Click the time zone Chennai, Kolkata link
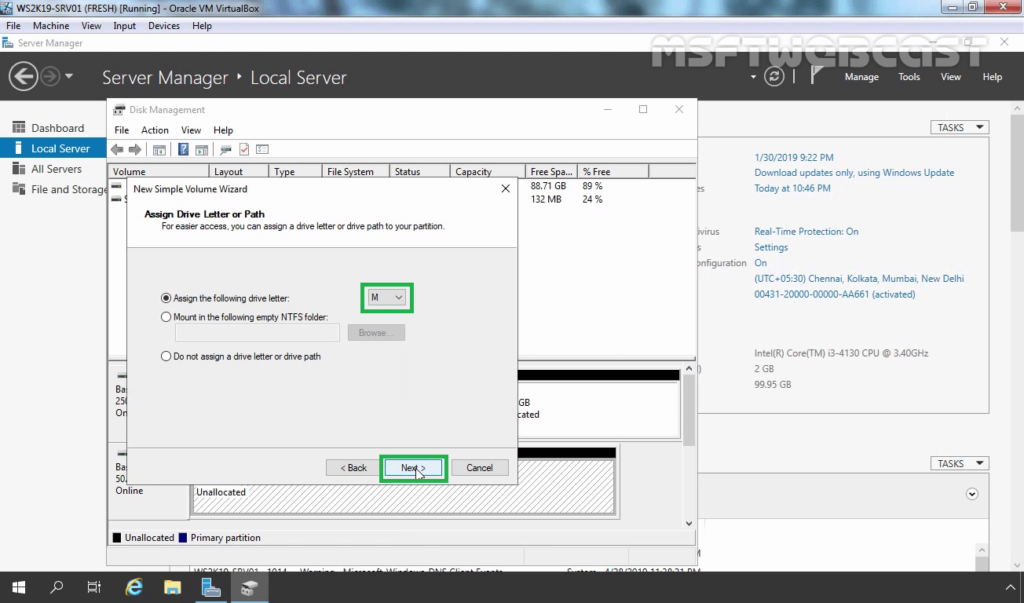Image resolution: width=1024 pixels, height=603 pixels. click(x=859, y=278)
